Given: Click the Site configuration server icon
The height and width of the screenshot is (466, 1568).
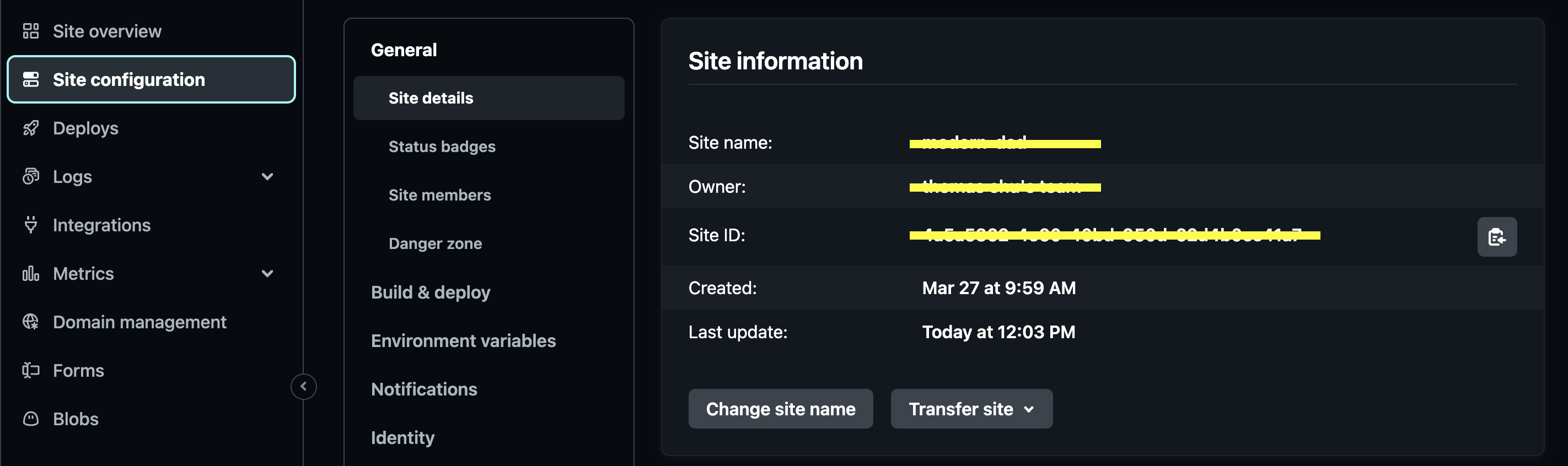Looking at the screenshot, I should coord(30,80).
